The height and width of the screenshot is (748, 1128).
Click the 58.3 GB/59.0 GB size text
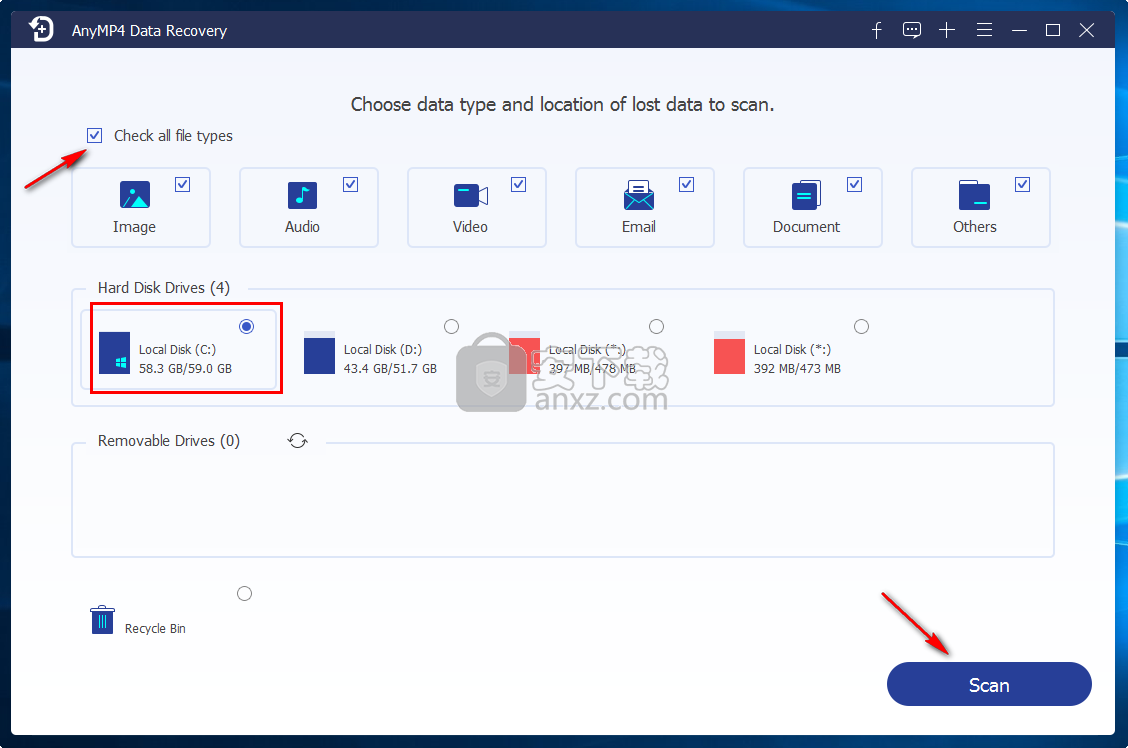point(186,368)
